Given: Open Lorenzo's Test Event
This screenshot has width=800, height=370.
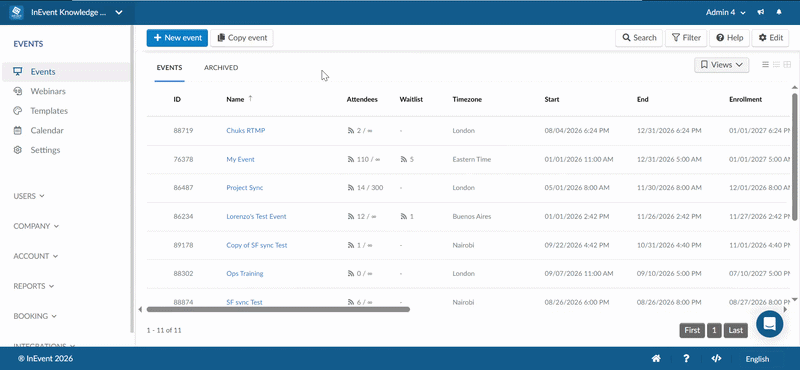Looking at the screenshot, I should tap(256, 216).
